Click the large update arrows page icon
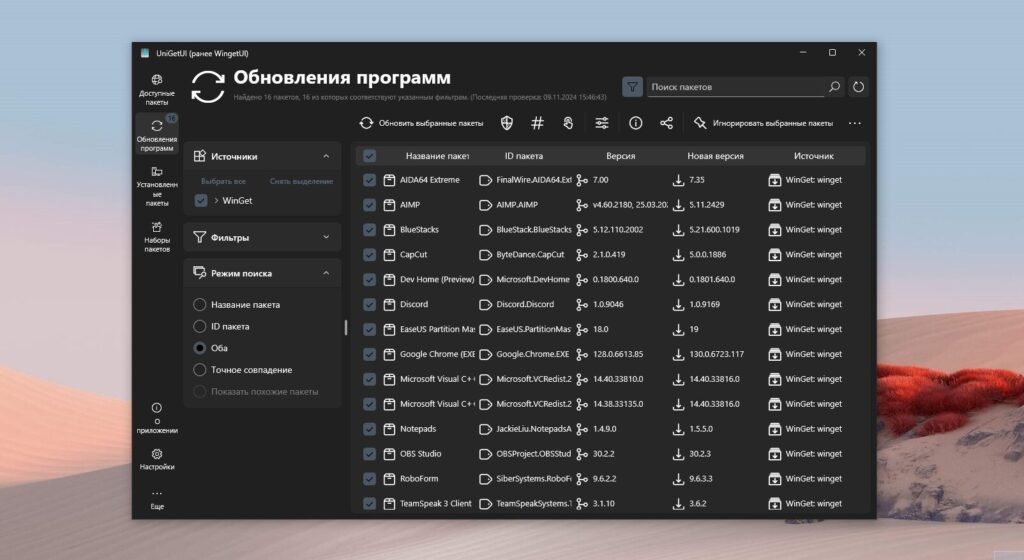1024x560 pixels. point(208,87)
